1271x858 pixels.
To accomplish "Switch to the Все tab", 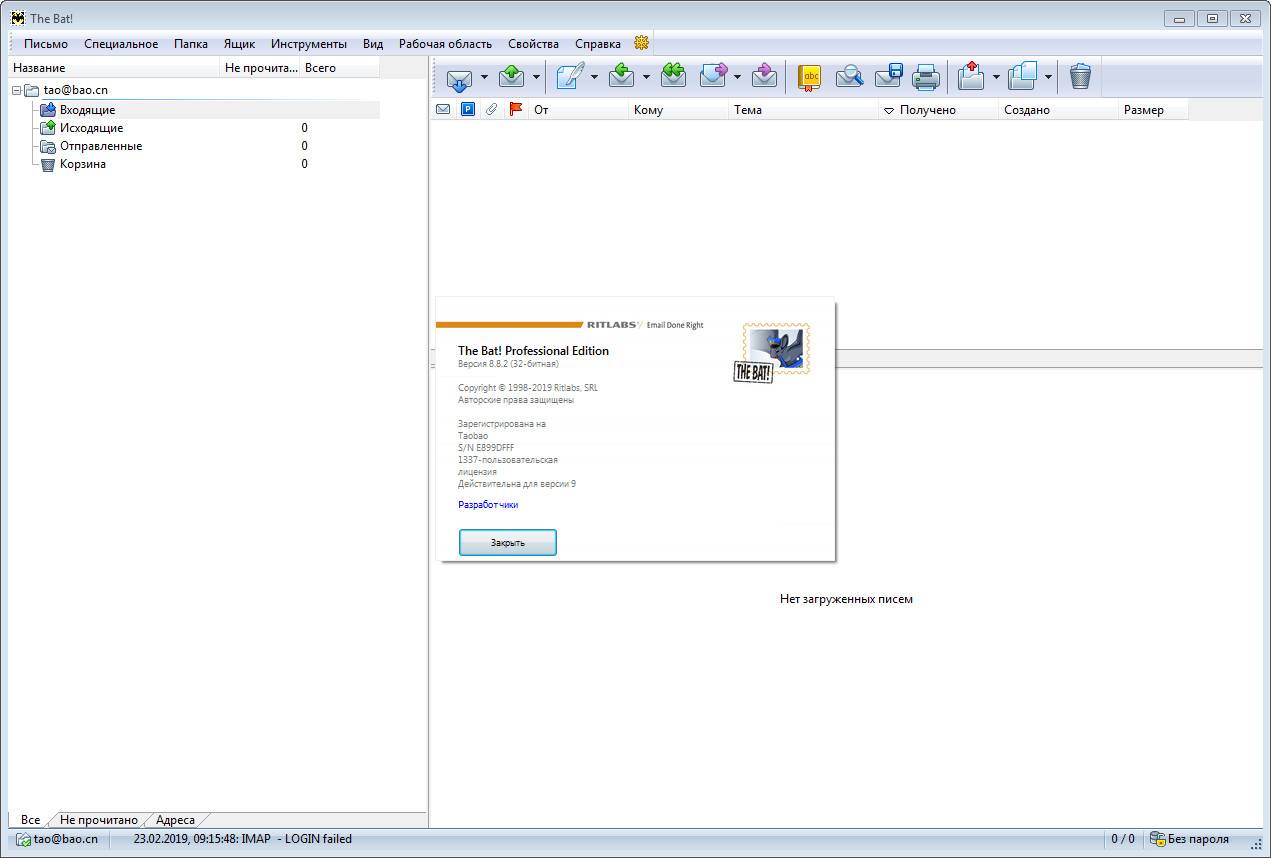I will tap(30, 820).
